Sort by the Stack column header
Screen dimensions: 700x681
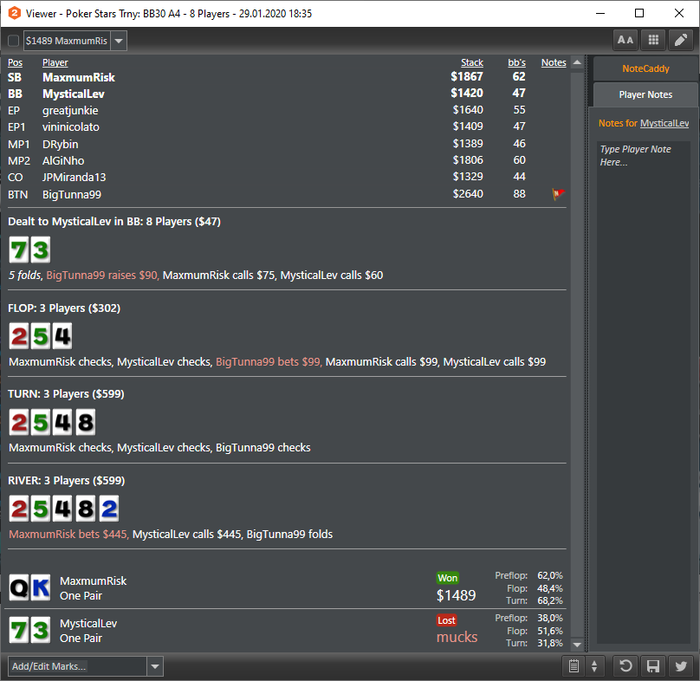(x=472, y=63)
